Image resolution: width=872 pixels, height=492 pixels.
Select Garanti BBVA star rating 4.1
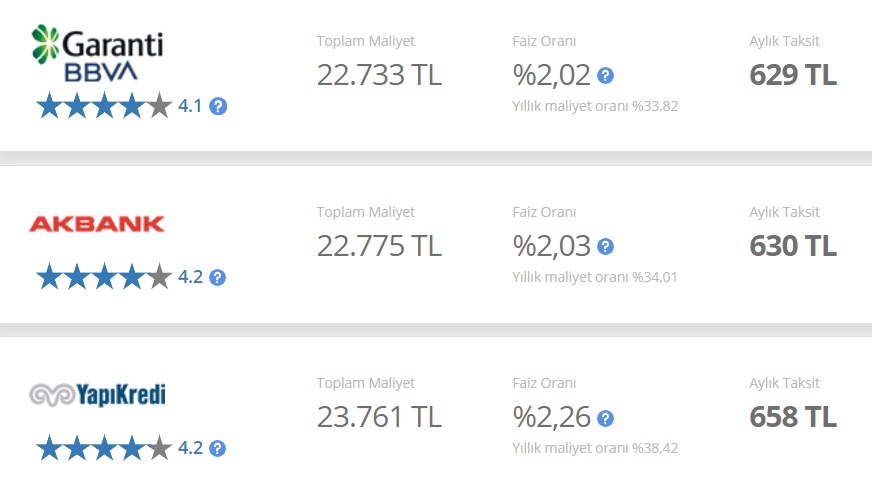click(x=118, y=106)
